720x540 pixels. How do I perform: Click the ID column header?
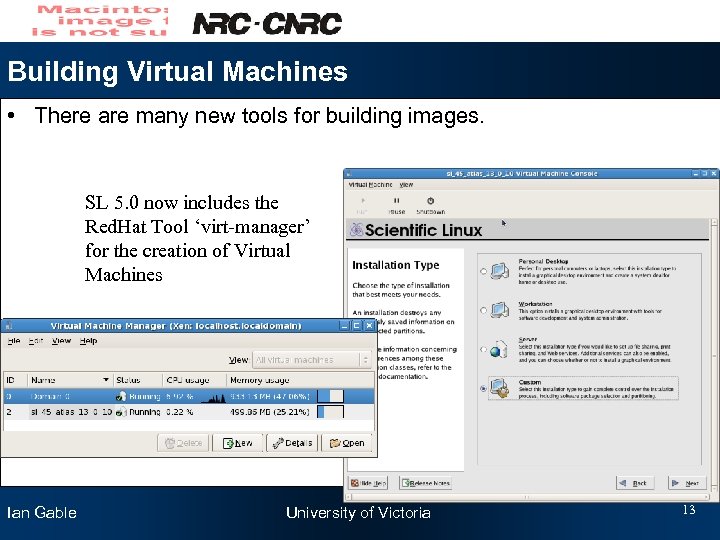(16, 380)
